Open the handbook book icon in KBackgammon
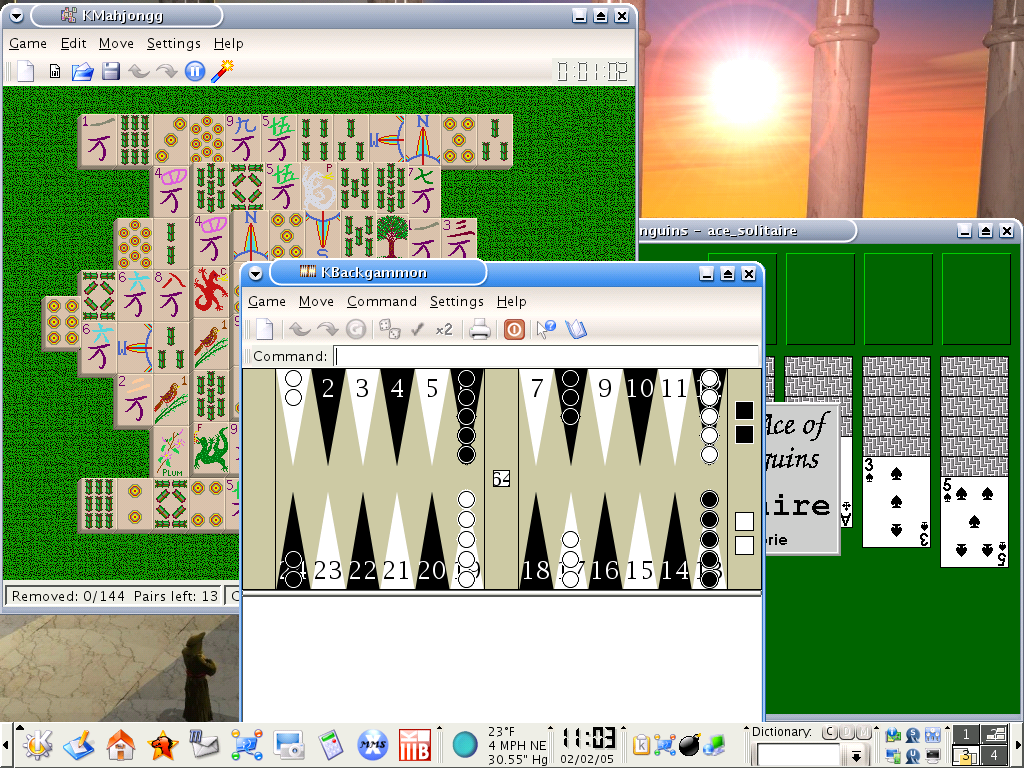The height and width of the screenshot is (768, 1024). coord(576,329)
